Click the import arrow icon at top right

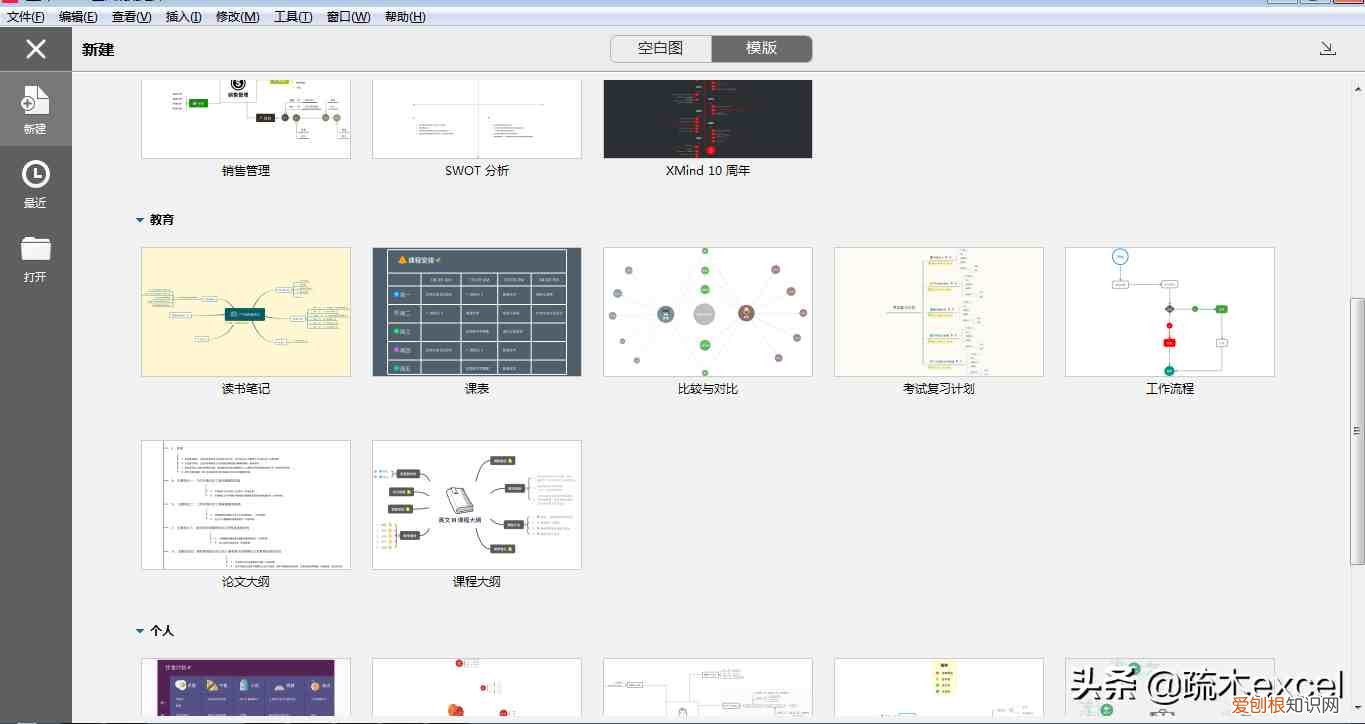(x=1327, y=49)
